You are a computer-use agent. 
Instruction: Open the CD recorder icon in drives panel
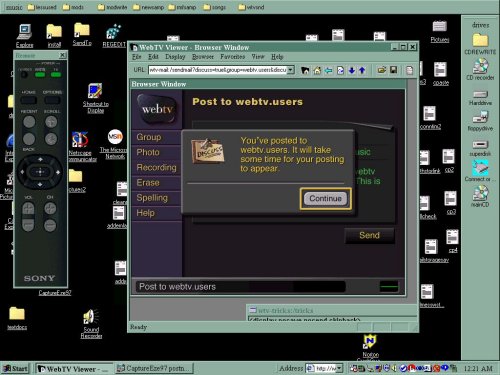[480, 70]
